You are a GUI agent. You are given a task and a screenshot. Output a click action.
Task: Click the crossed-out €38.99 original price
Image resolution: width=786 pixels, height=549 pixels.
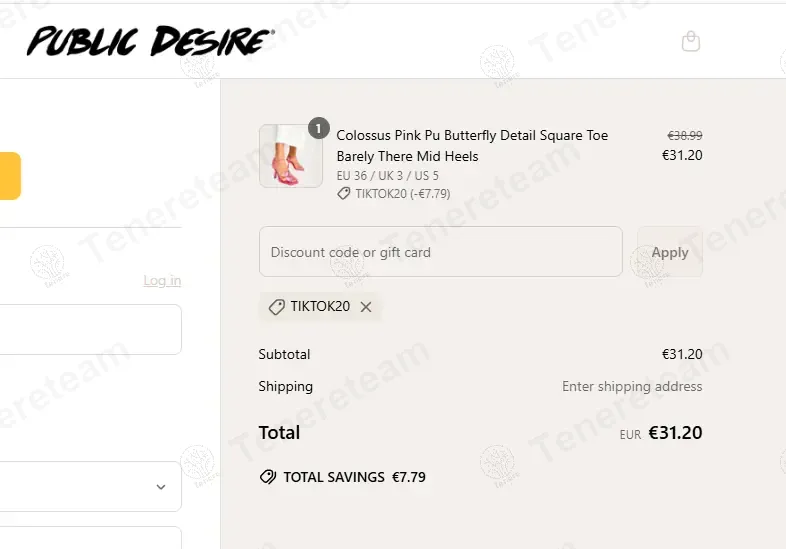(684, 135)
